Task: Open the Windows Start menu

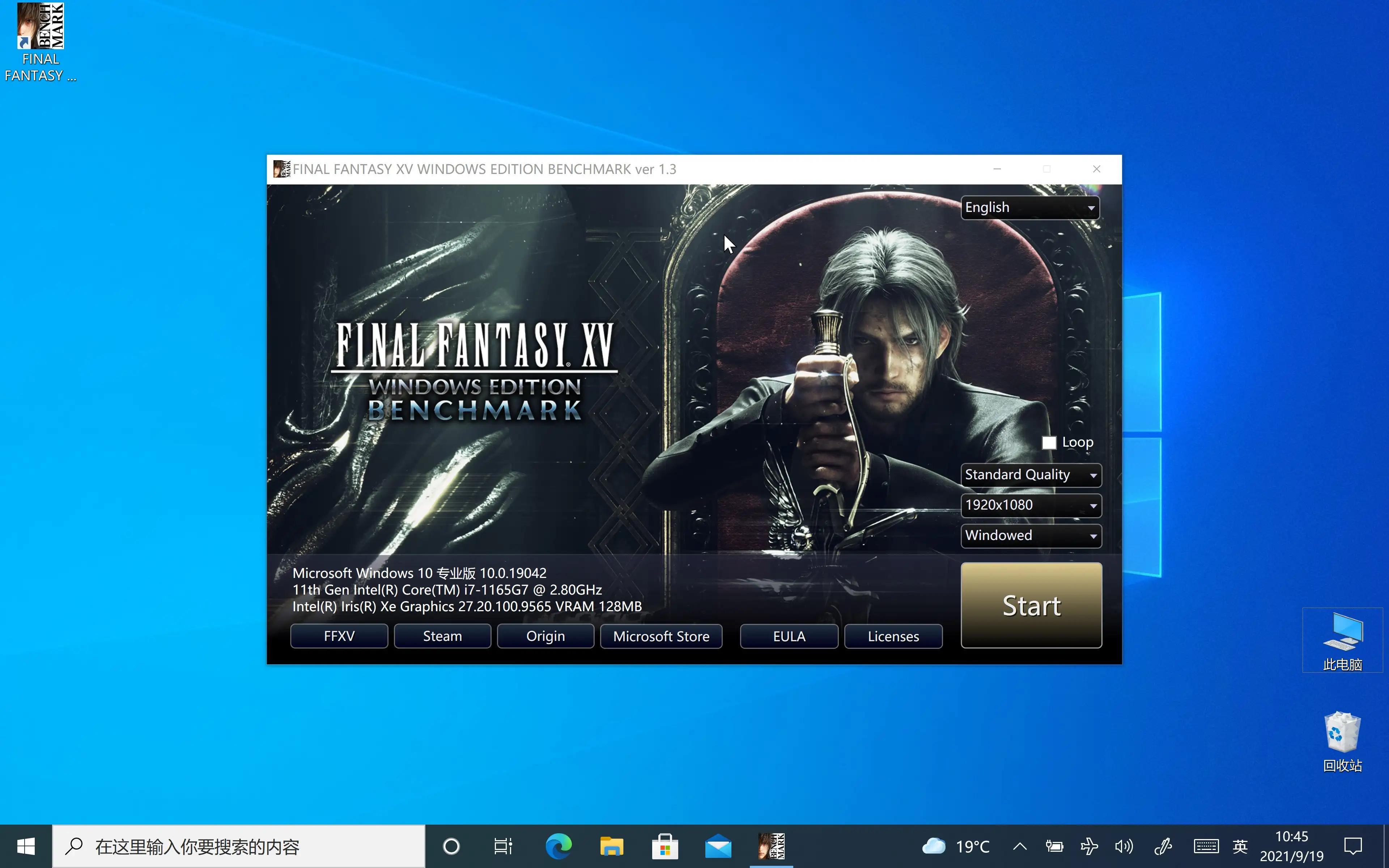Action: click(x=26, y=846)
